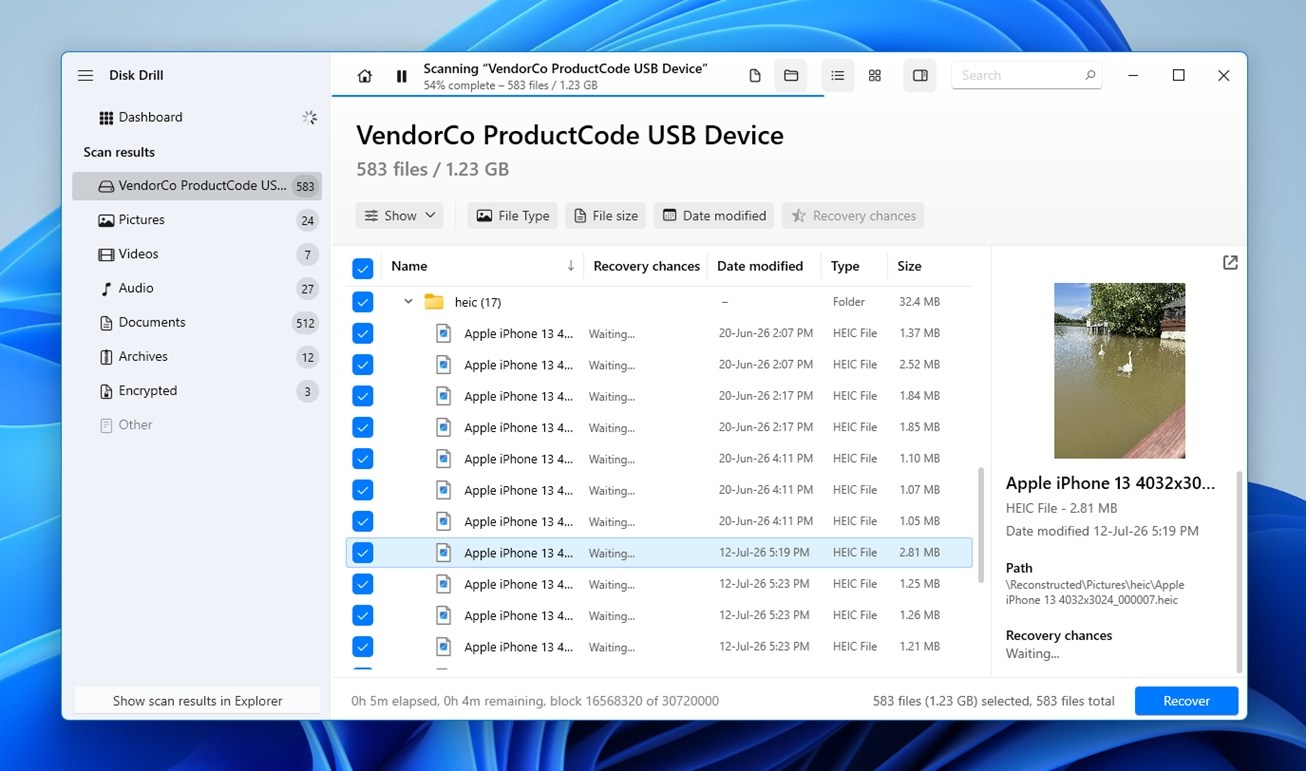
Task: Click the search magnifier icon
Action: pyautogui.click(x=1090, y=75)
